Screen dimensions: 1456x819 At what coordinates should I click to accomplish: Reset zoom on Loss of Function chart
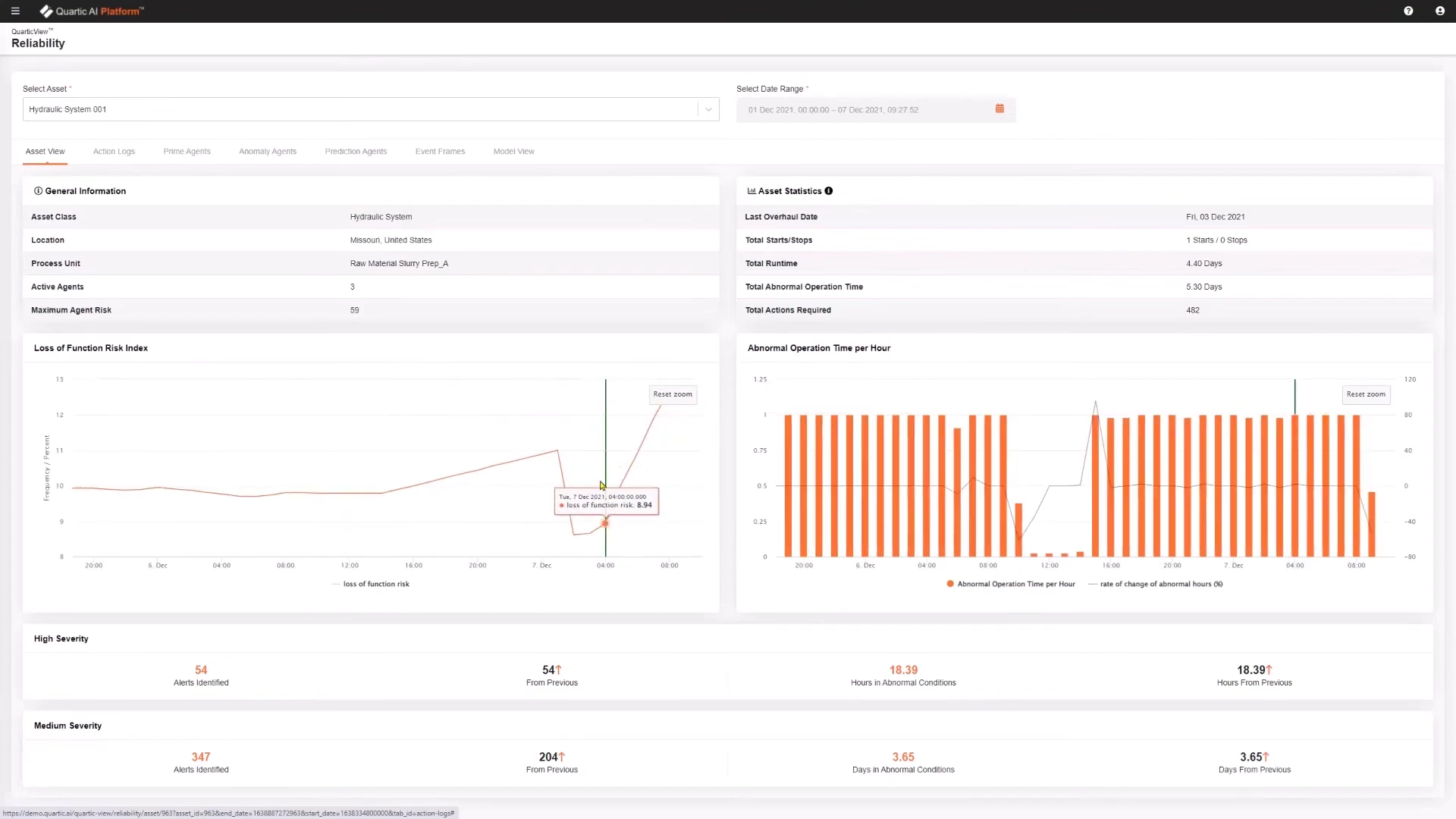coord(673,394)
